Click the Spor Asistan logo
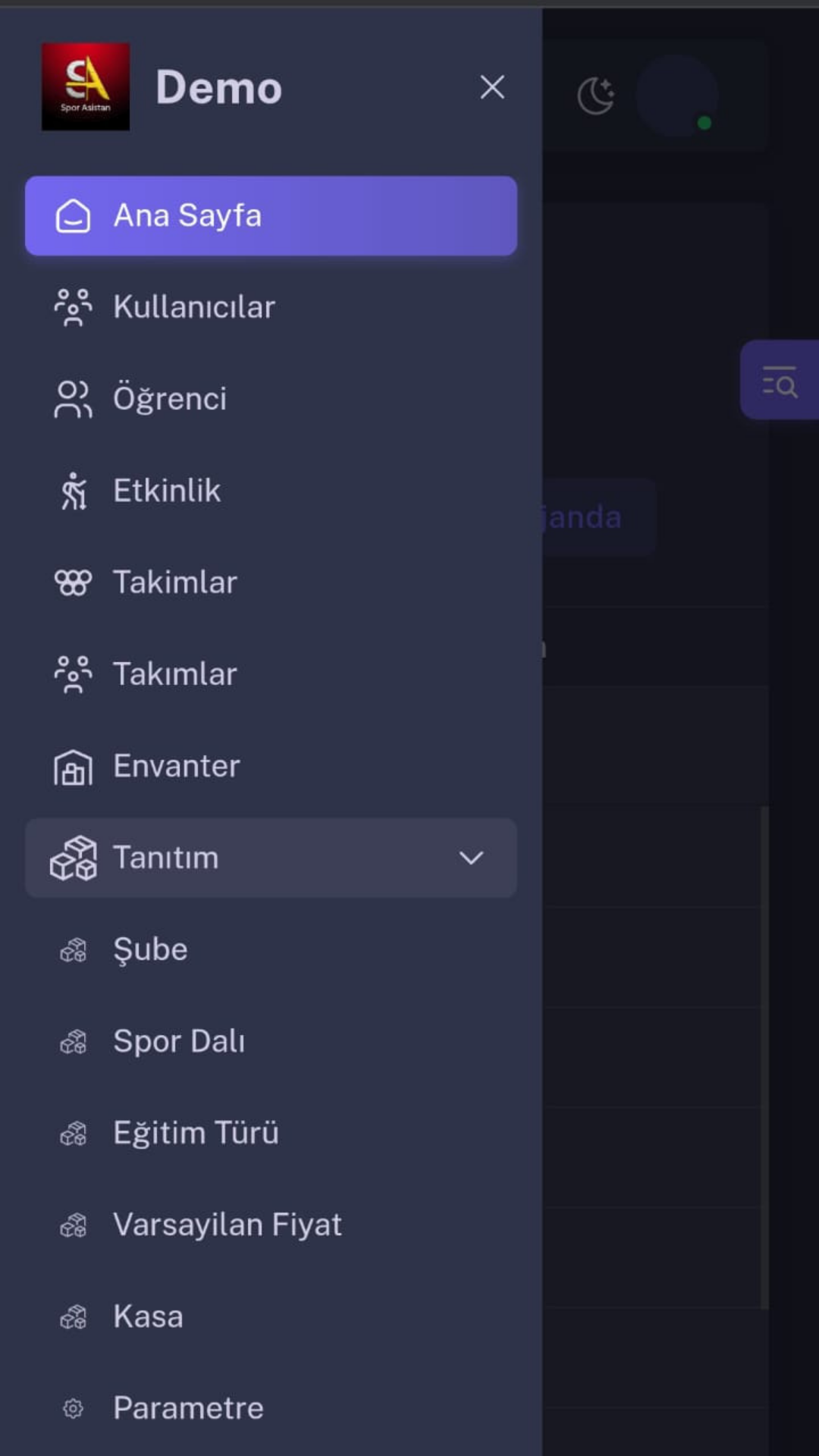This screenshot has width=819, height=1456. [x=85, y=86]
